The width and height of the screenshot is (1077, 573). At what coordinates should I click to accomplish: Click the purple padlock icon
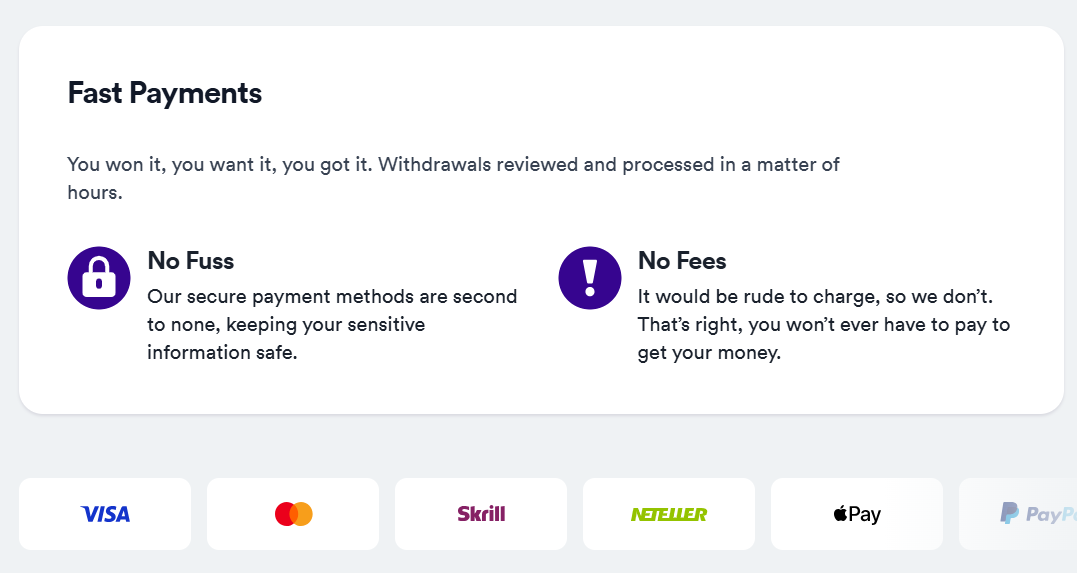[x=99, y=278]
